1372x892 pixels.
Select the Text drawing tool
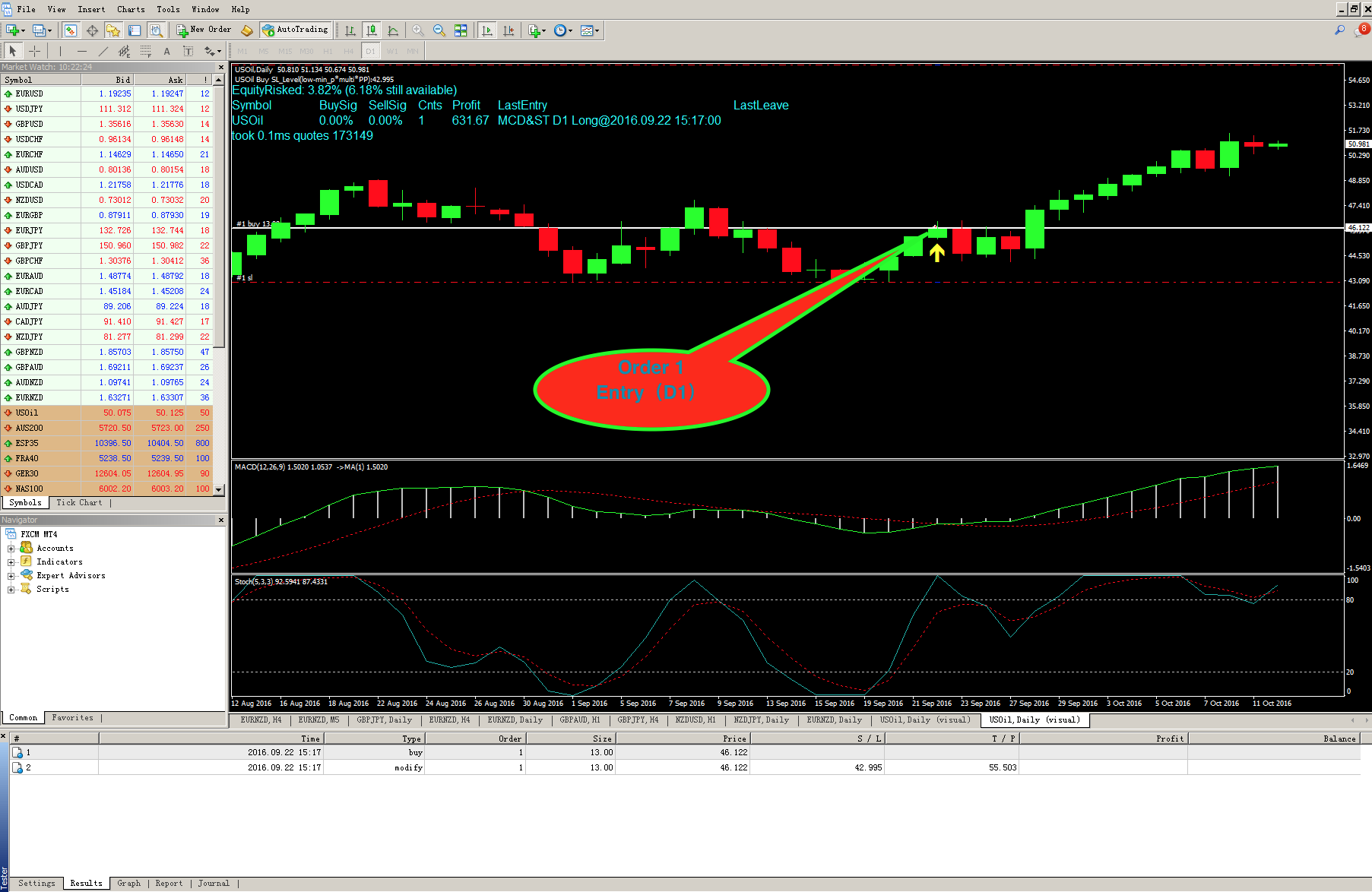166,51
